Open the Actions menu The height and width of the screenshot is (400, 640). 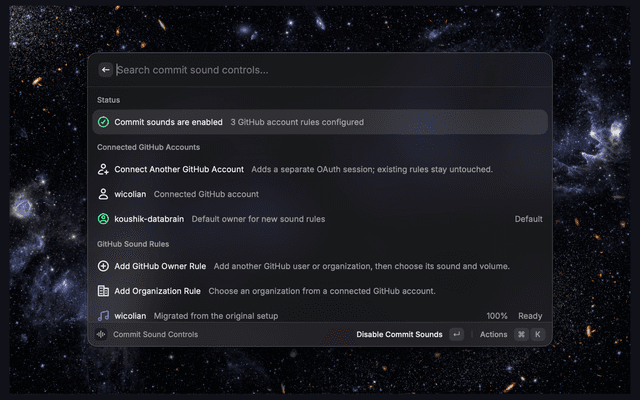pyautogui.click(x=493, y=334)
